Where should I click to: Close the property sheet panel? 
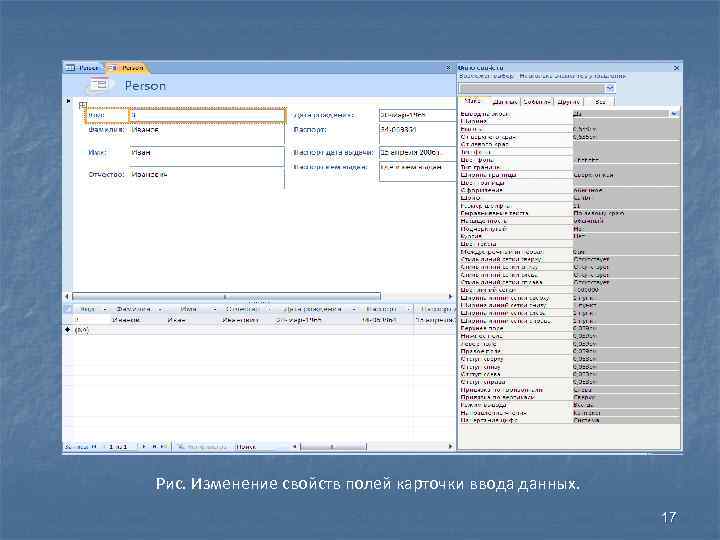pos(676,68)
